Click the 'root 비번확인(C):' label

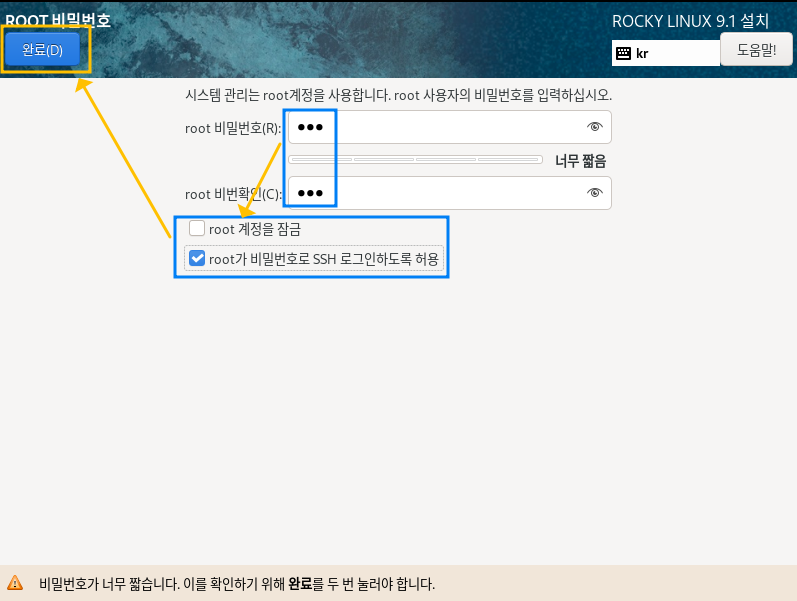pos(233,194)
